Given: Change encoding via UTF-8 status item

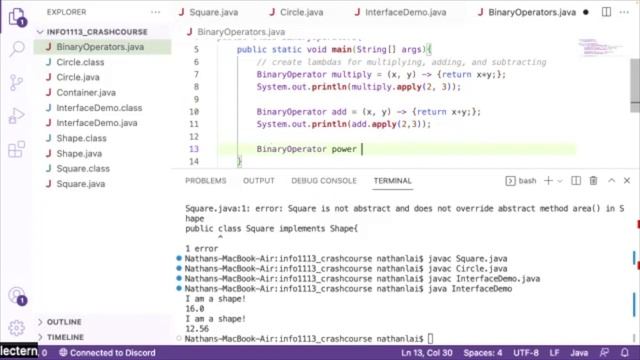Looking at the screenshot, I should pos(526,353).
